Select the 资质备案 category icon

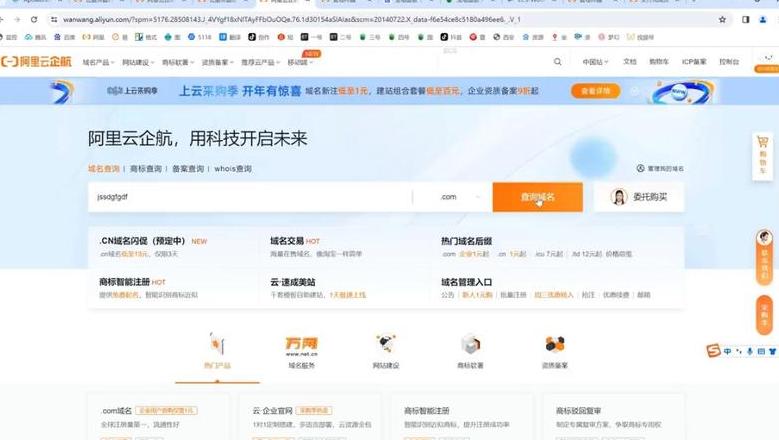pos(555,351)
